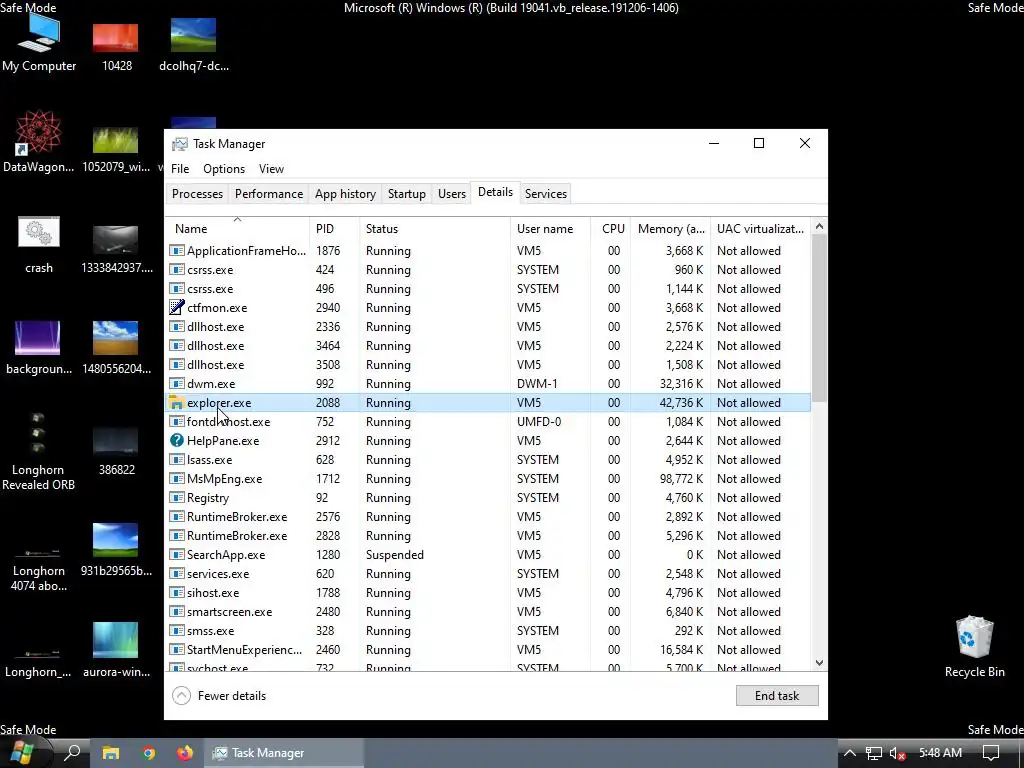Viewport: 1024px width, 768px height.
Task: Sort by the Memory column header
Action: click(x=671, y=229)
